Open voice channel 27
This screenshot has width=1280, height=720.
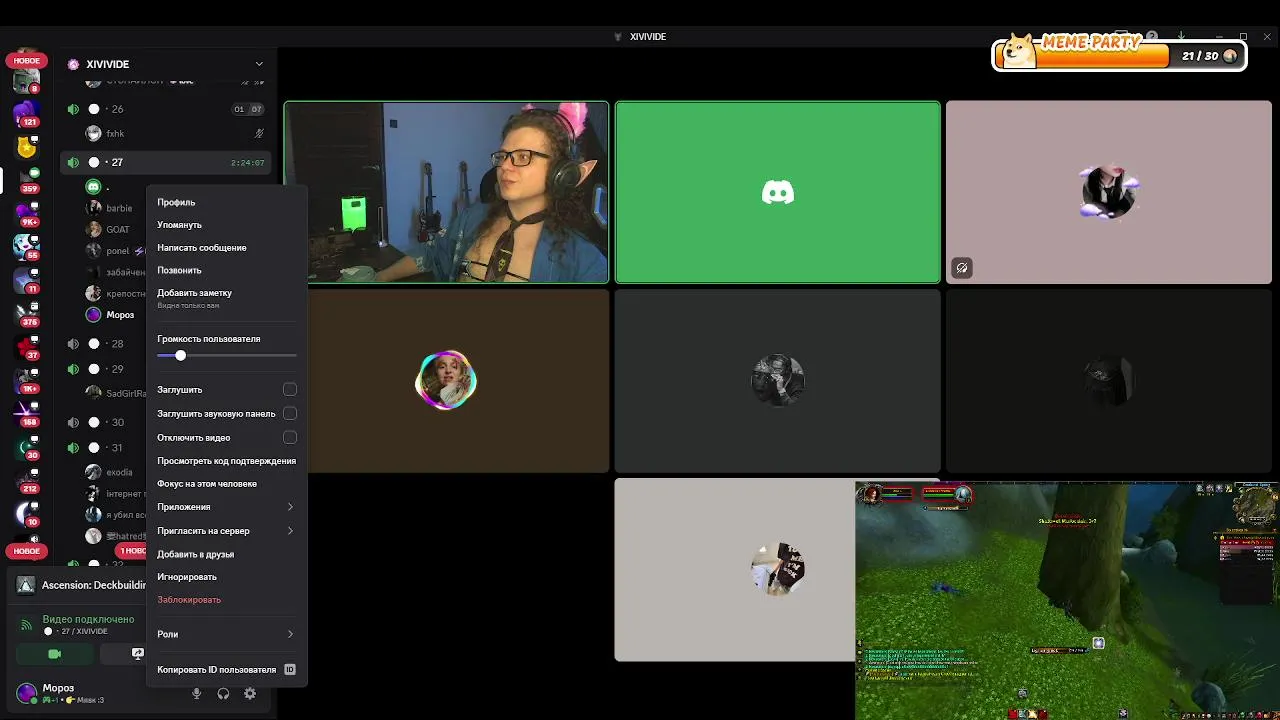point(165,162)
